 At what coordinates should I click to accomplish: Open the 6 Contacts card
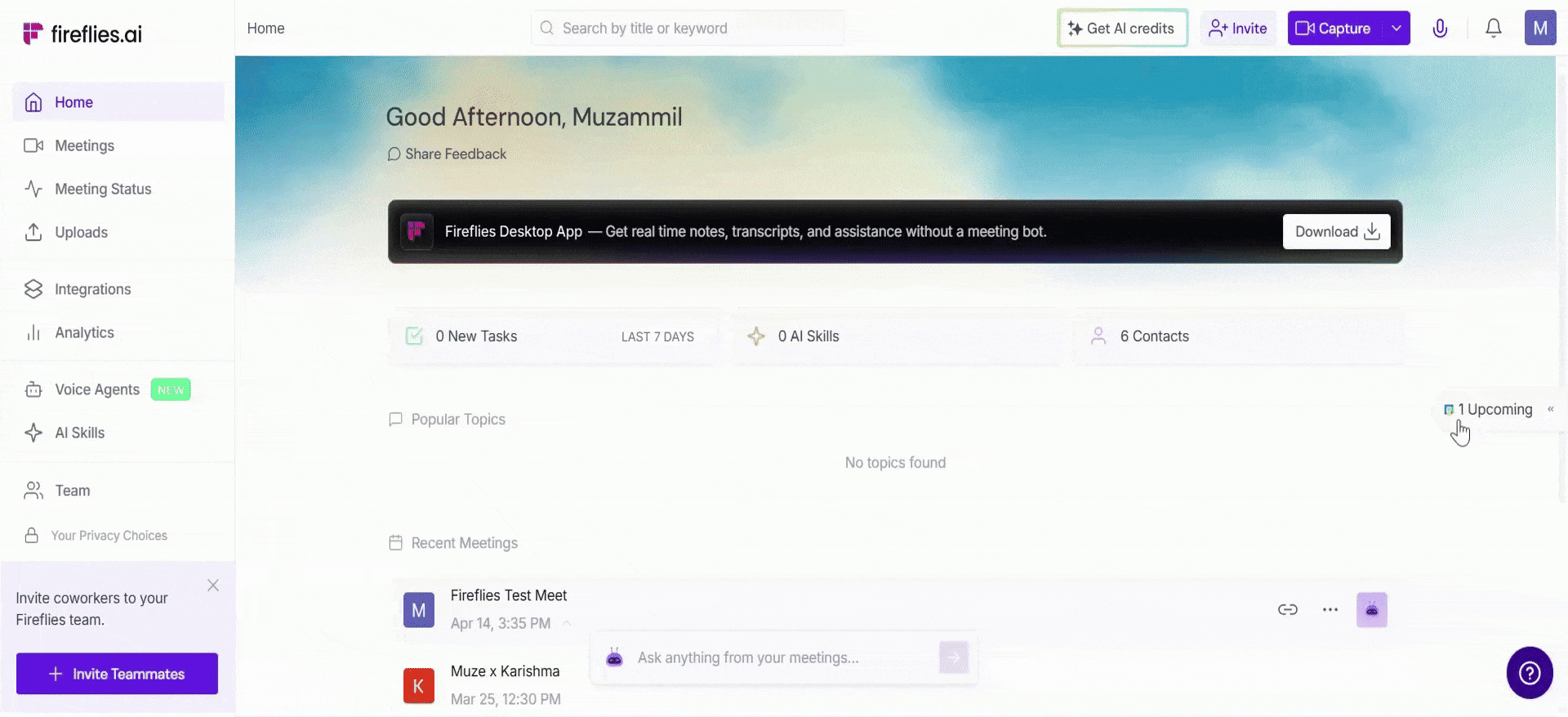pos(1239,336)
